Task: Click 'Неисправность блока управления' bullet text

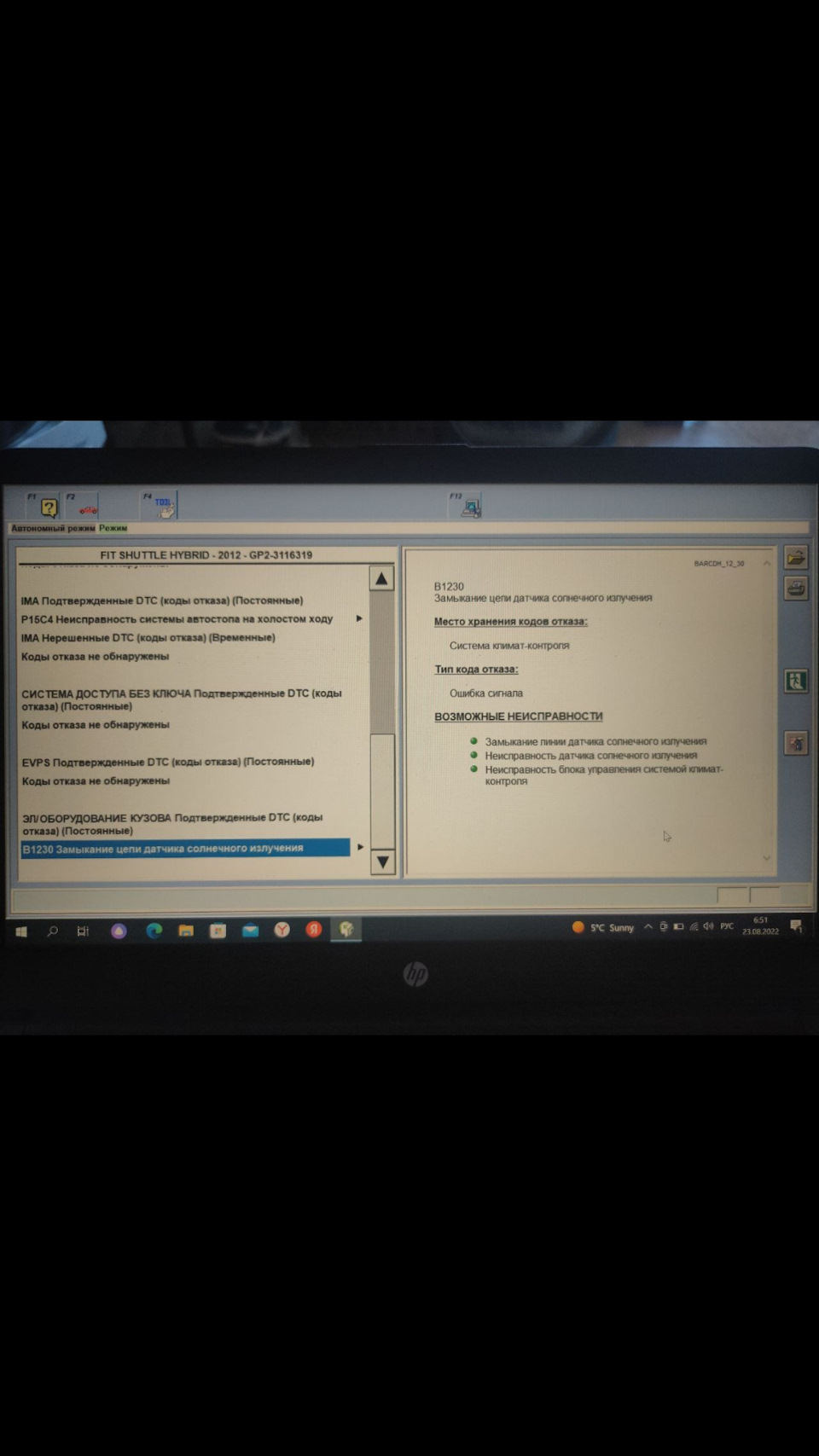Action: [604, 775]
